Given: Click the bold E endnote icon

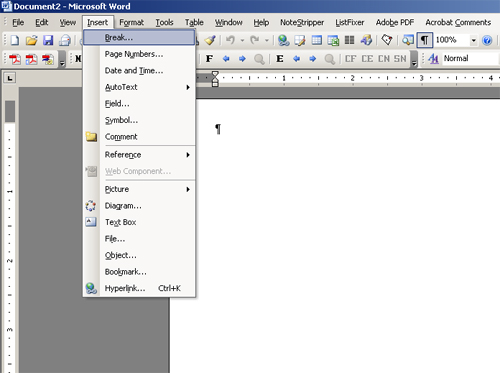Looking at the screenshot, I should click(280, 59).
